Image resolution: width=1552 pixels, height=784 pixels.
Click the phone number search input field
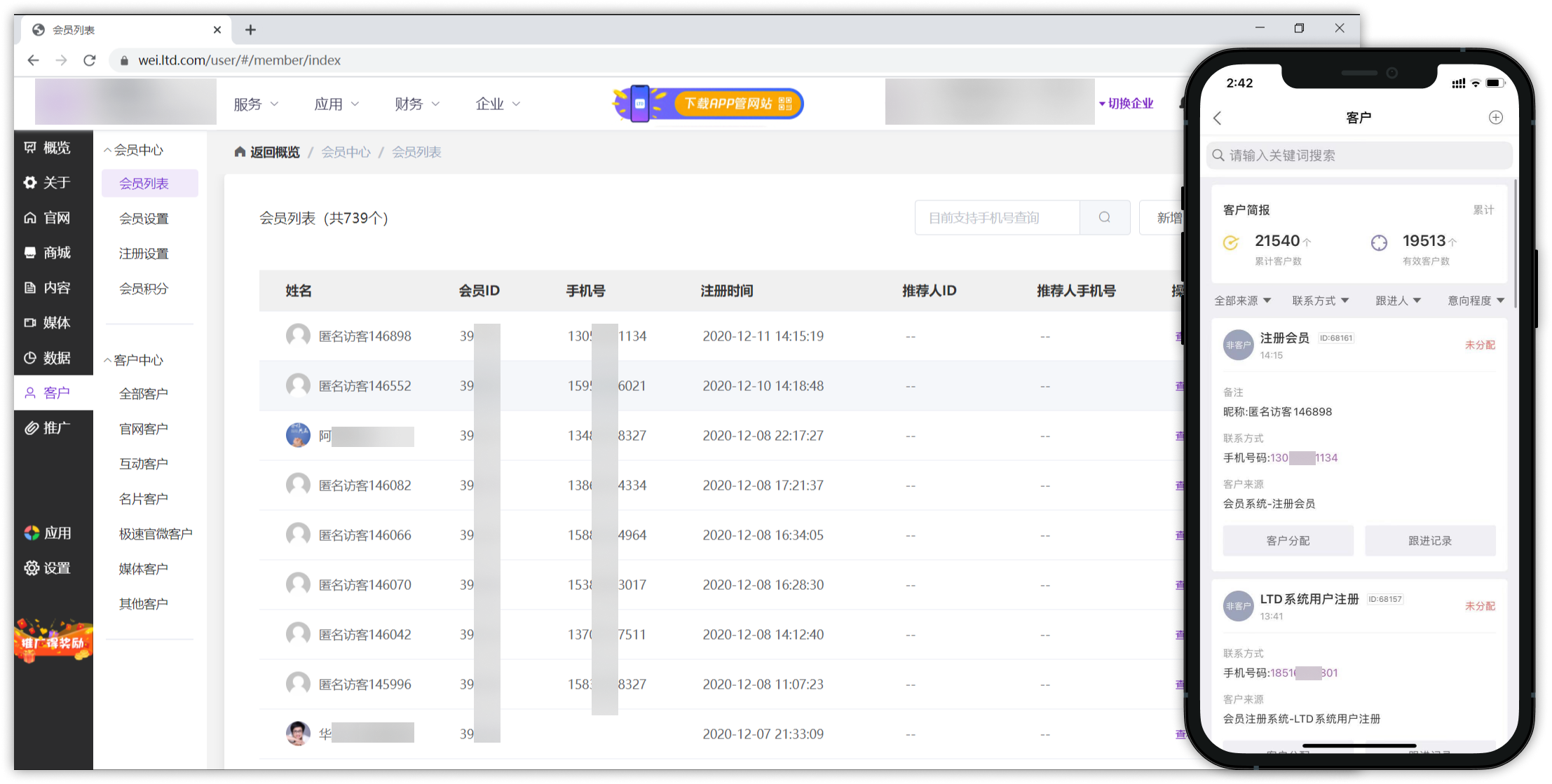(996, 218)
